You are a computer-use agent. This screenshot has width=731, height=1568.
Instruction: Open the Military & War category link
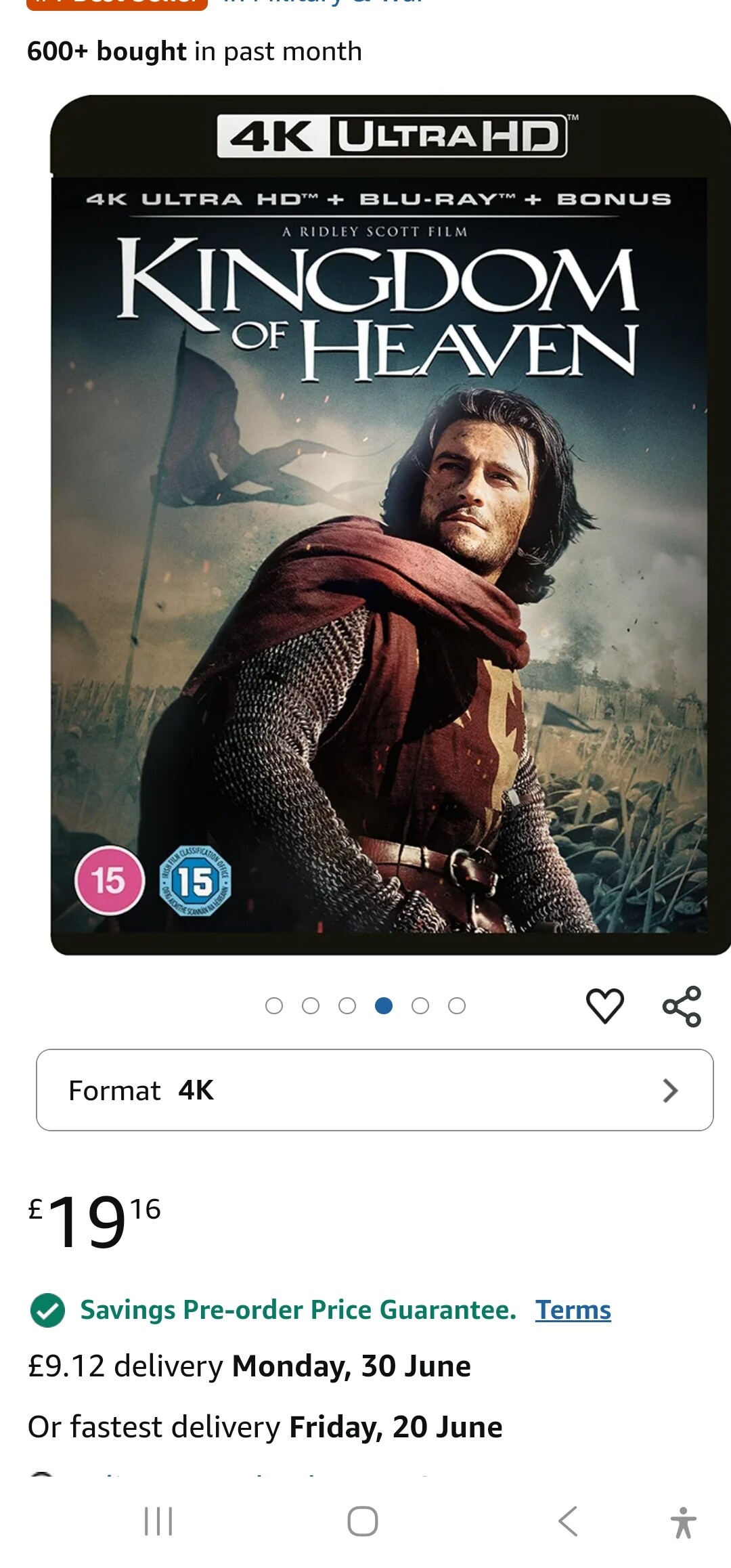click(324, 3)
